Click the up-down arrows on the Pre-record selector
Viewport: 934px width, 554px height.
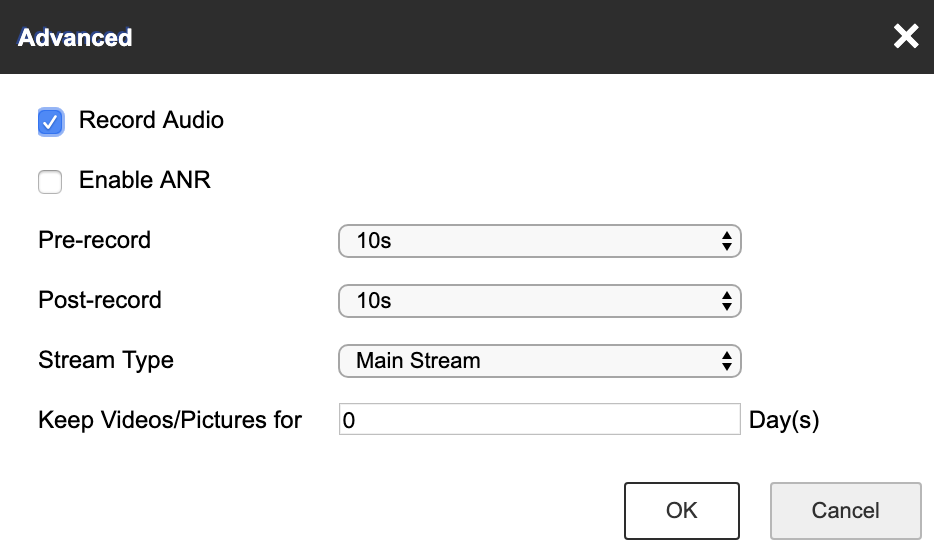point(727,241)
